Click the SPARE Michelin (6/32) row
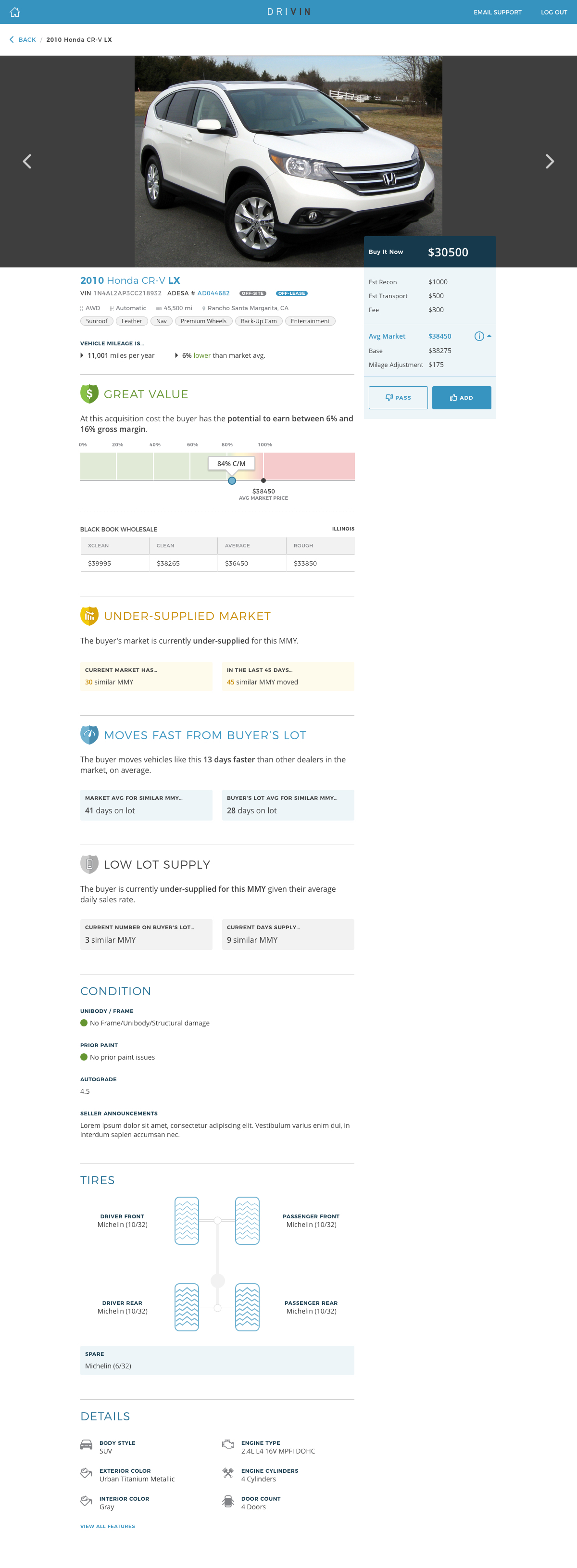This screenshot has width=577, height=1568. point(217,1360)
